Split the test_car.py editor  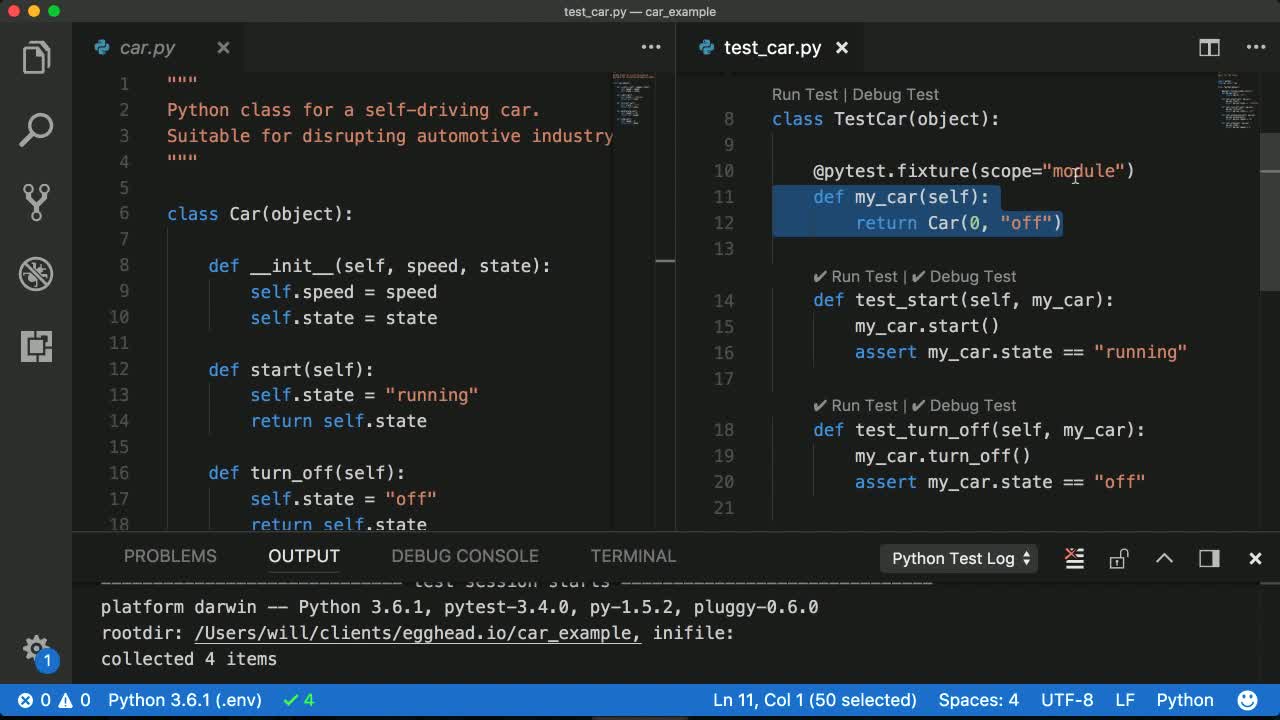[x=1209, y=48]
